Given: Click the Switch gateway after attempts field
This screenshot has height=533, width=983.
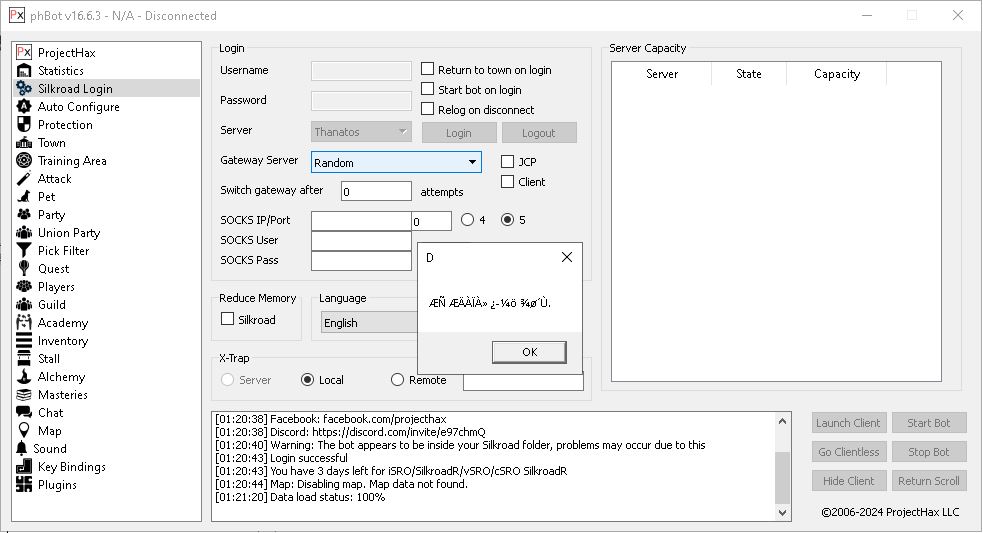Looking at the screenshot, I should point(376,191).
